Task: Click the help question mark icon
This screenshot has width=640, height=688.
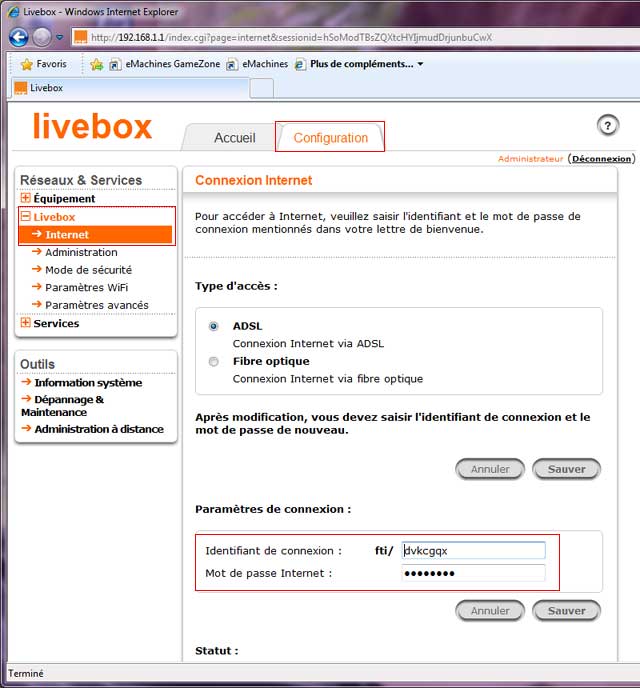Action: tap(608, 126)
